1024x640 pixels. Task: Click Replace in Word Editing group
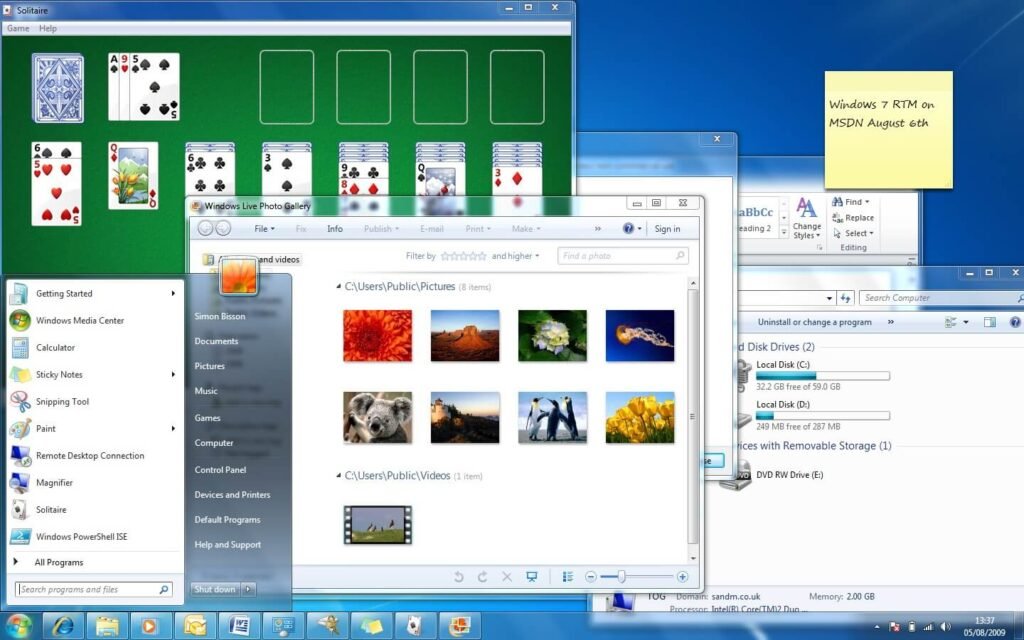pos(853,217)
